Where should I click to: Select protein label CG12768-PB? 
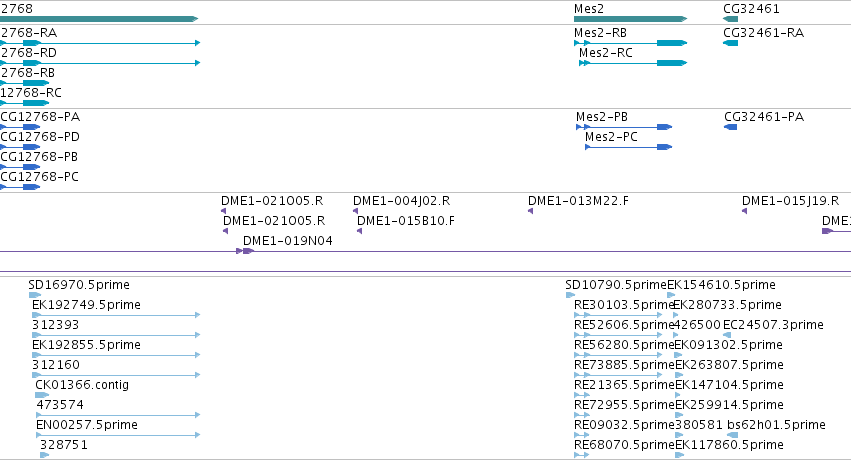click(x=39, y=157)
